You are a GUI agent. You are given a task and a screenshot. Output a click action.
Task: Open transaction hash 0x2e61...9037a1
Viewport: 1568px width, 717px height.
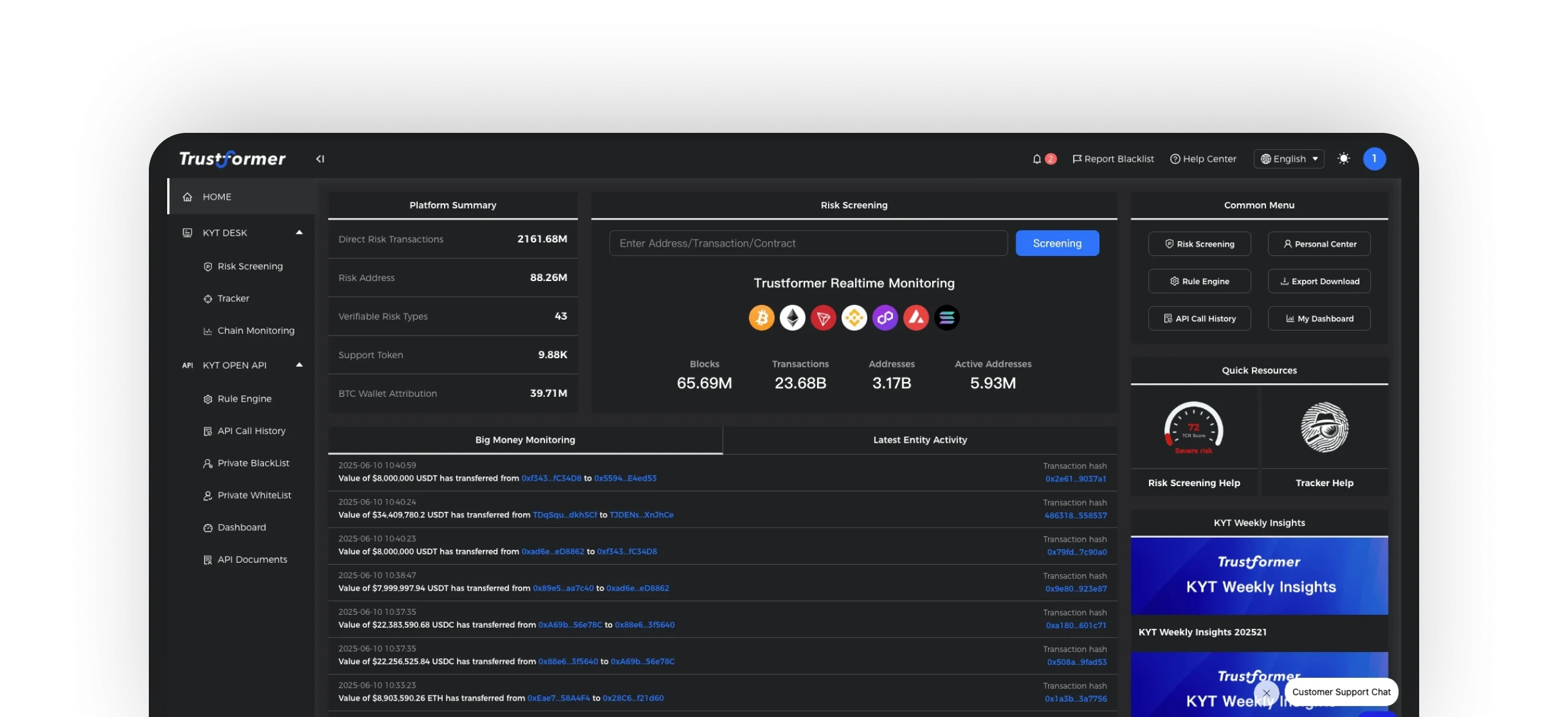click(1076, 479)
